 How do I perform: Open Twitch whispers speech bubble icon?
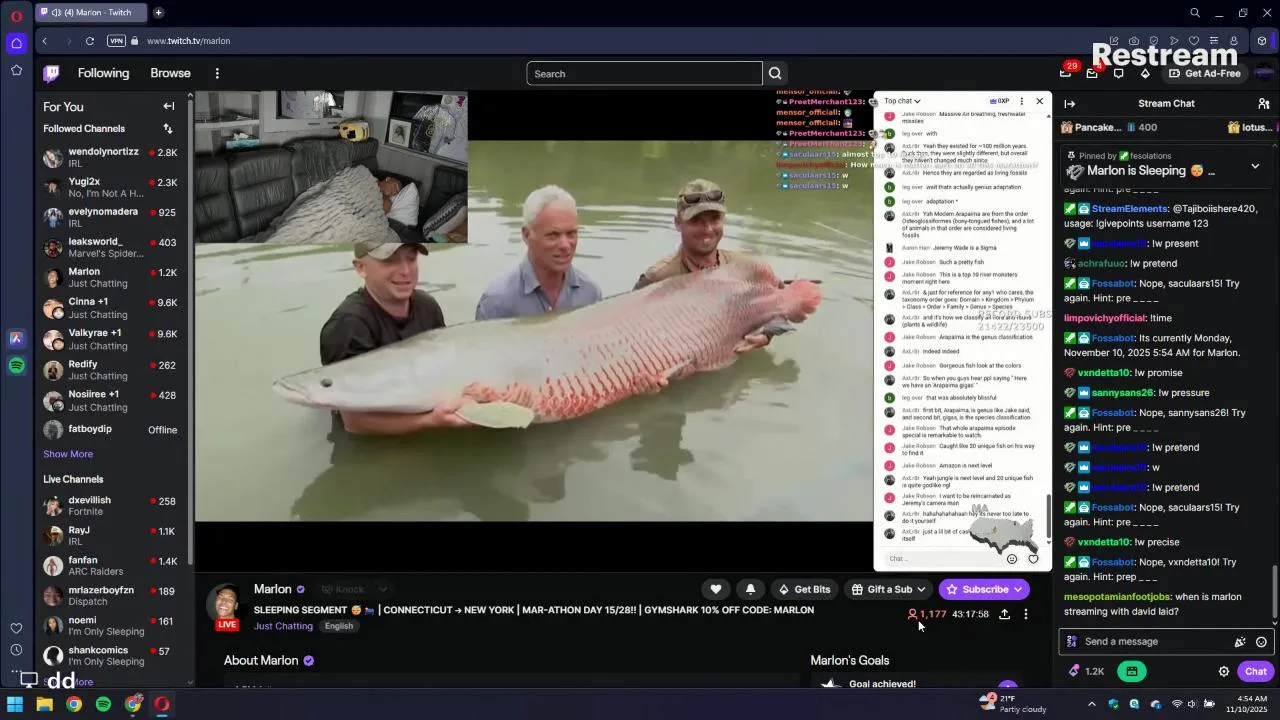click(x=1118, y=73)
